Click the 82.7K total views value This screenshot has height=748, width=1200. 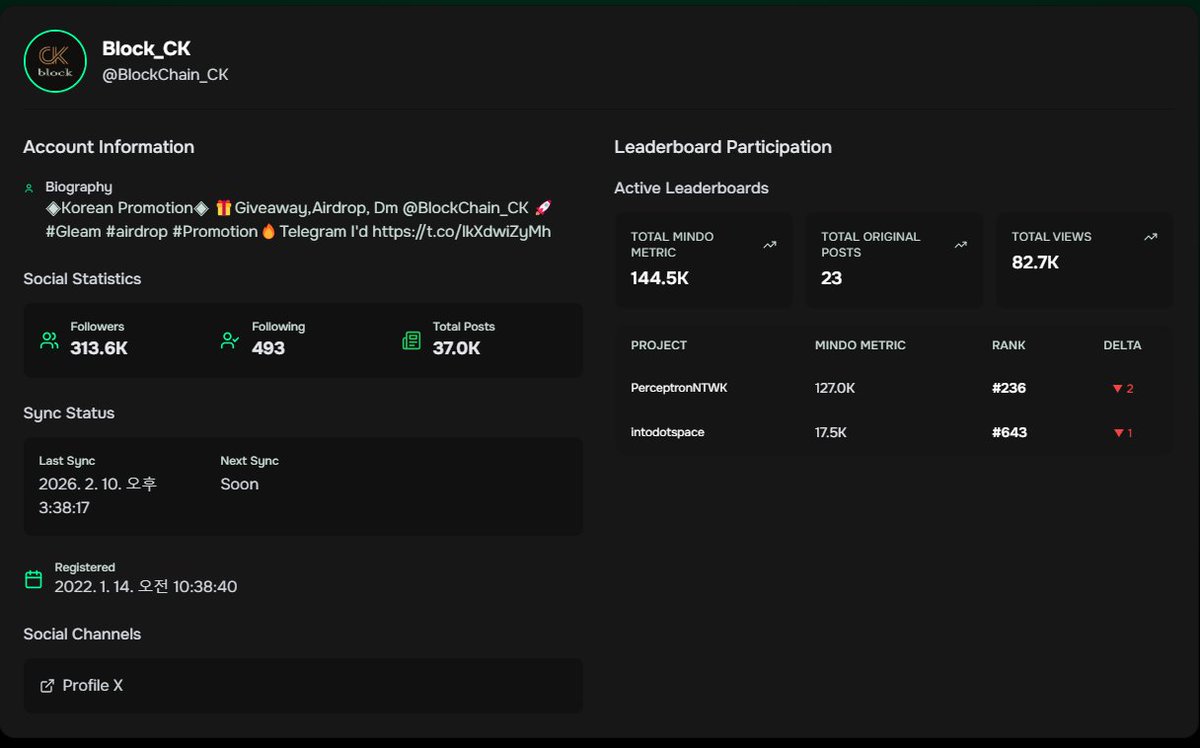pyautogui.click(x=1035, y=263)
